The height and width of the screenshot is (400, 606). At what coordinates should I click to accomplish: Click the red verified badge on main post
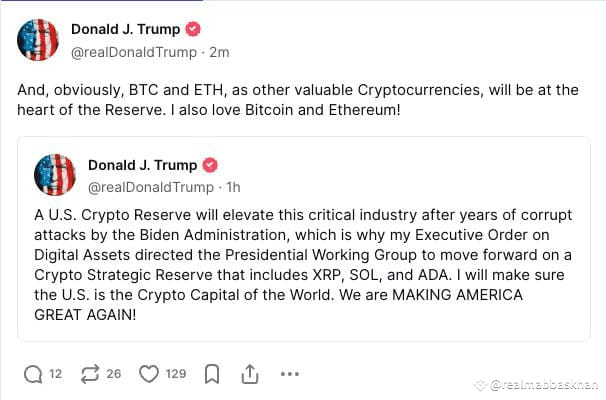194,29
